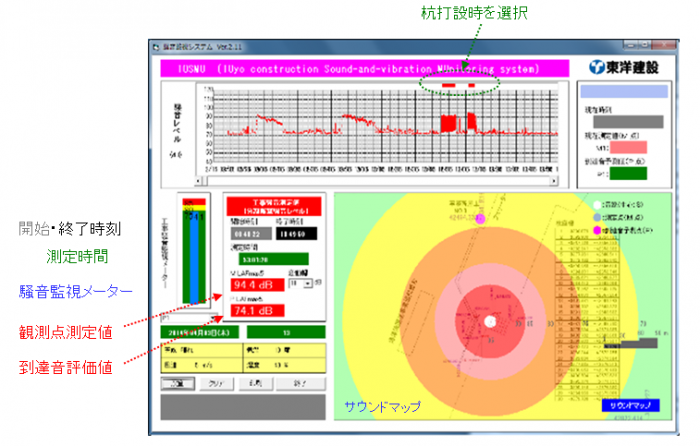Image resolution: width=700 pixels, height=446 pixels.
Task: Maximize the monitoring system window
Action: (644, 45)
